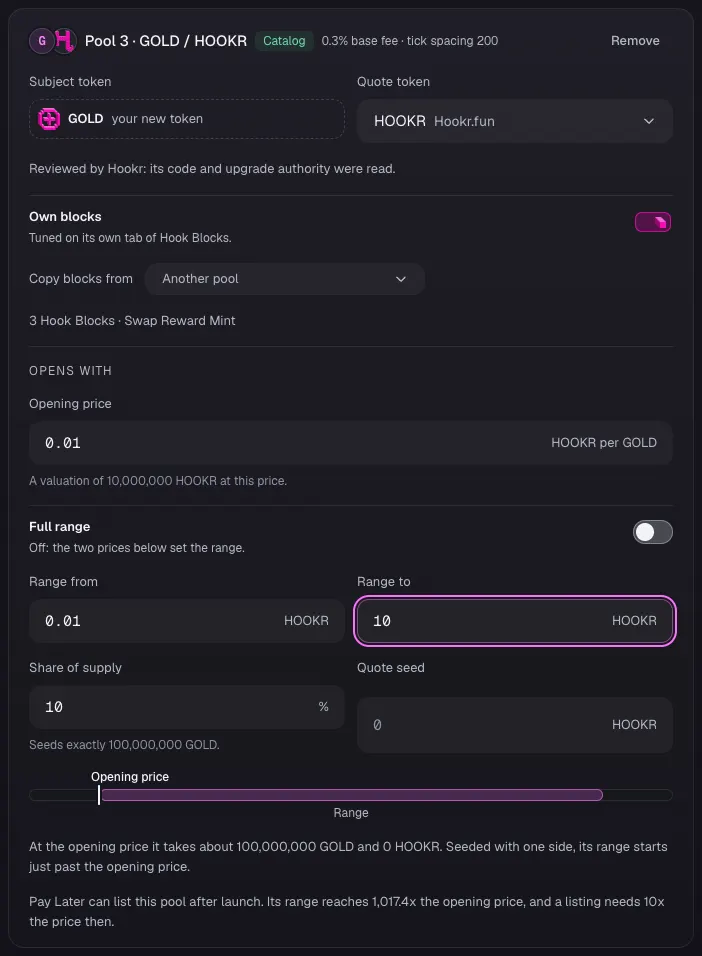Viewport: 702px width, 956px height.
Task: Open the HOOKR quote token dropdown
Action: (x=515, y=121)
